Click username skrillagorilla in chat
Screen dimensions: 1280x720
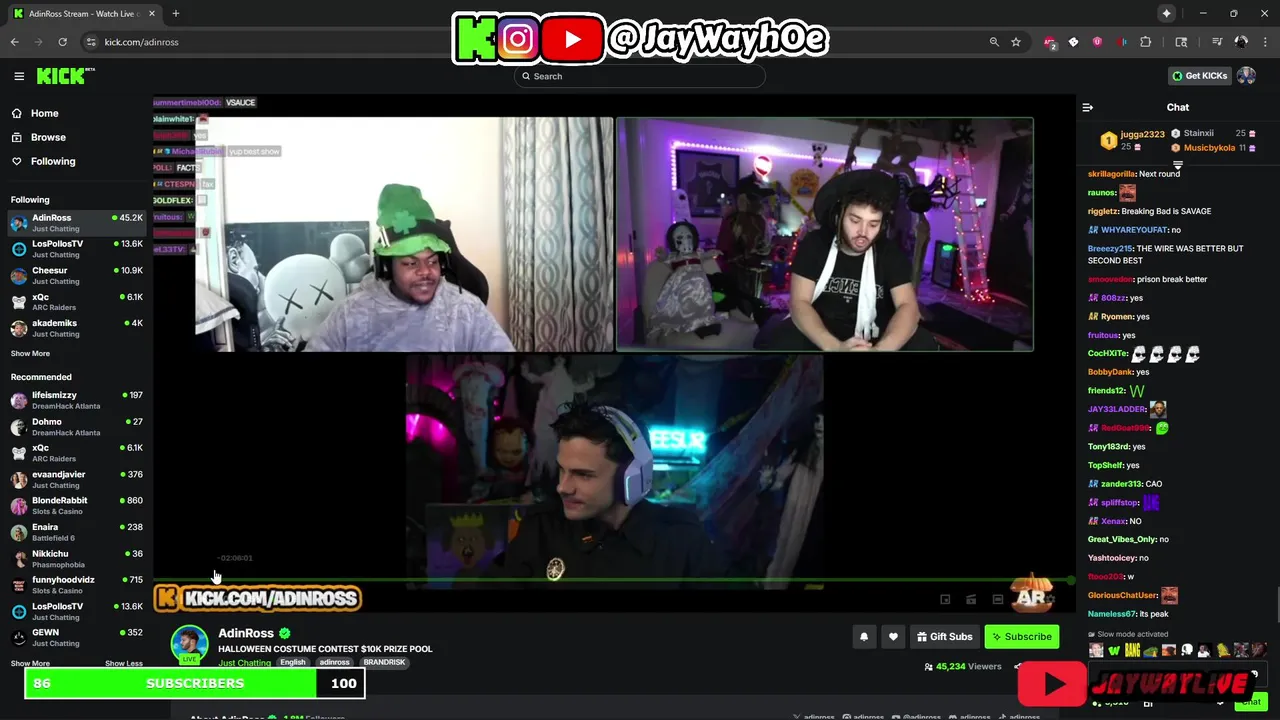1111,174
